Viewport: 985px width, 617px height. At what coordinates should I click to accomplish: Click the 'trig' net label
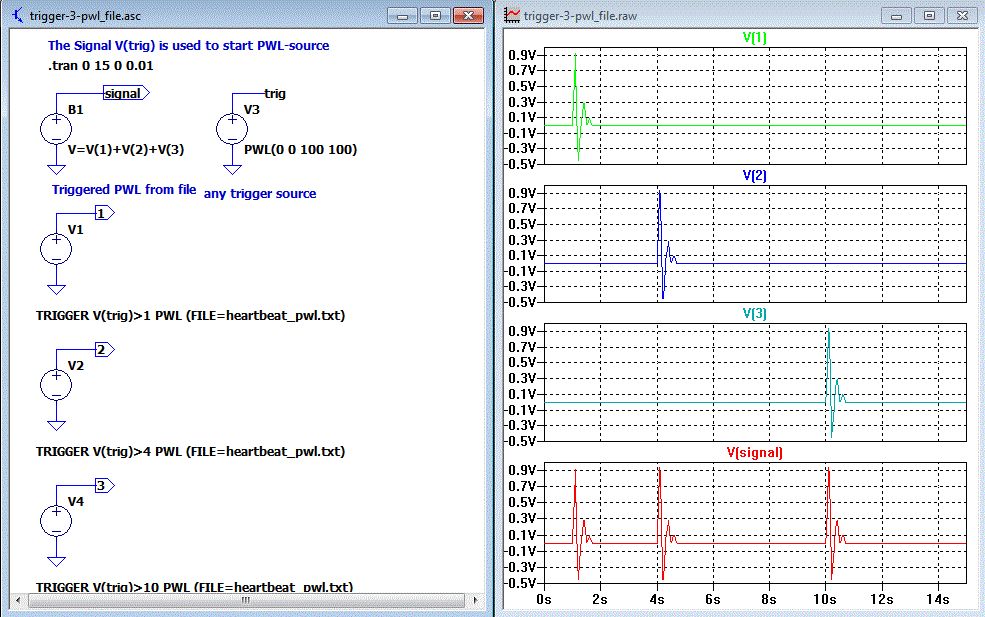pos(274,93)
